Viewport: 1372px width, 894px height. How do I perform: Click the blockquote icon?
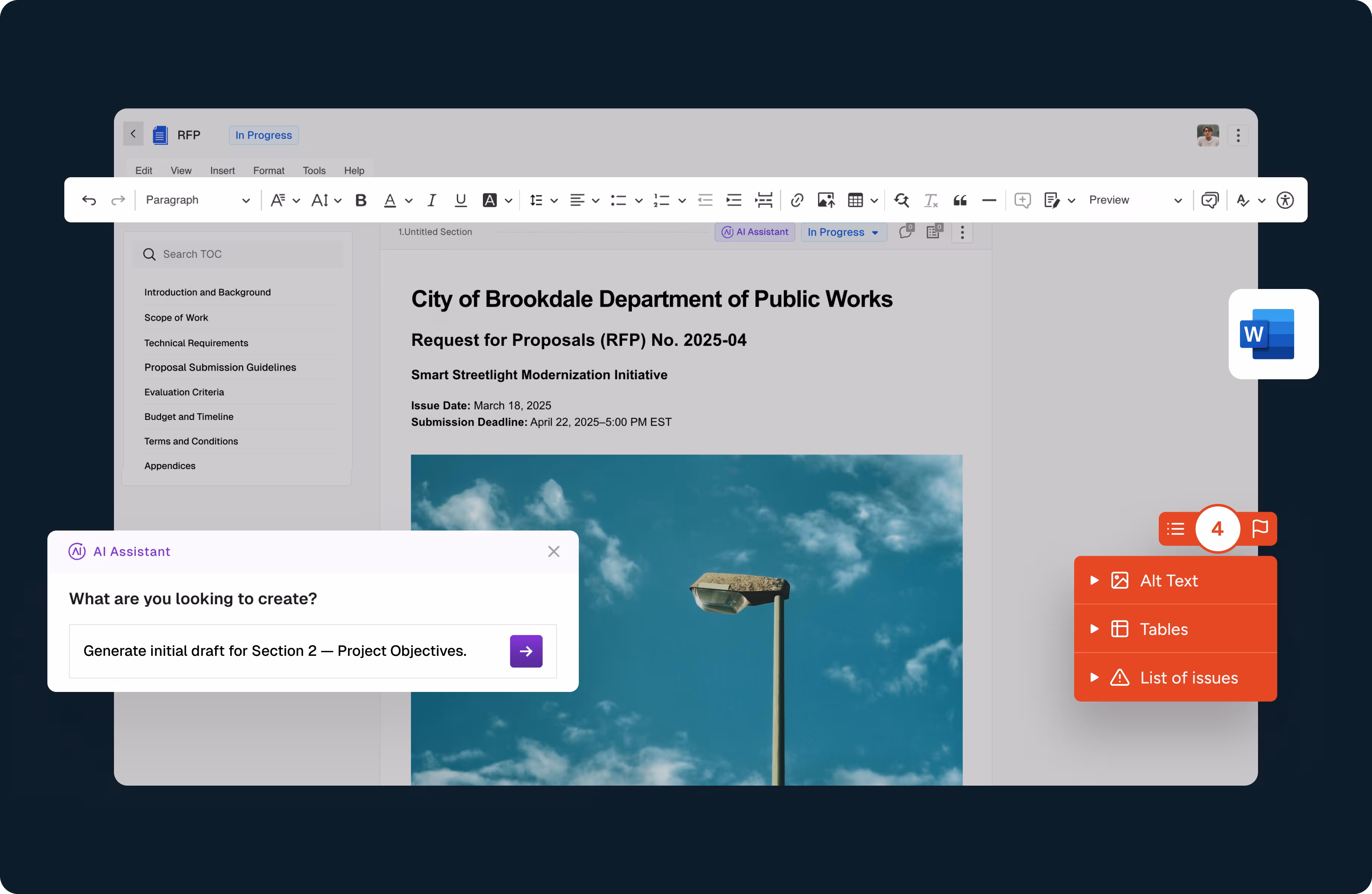[960, 200]
